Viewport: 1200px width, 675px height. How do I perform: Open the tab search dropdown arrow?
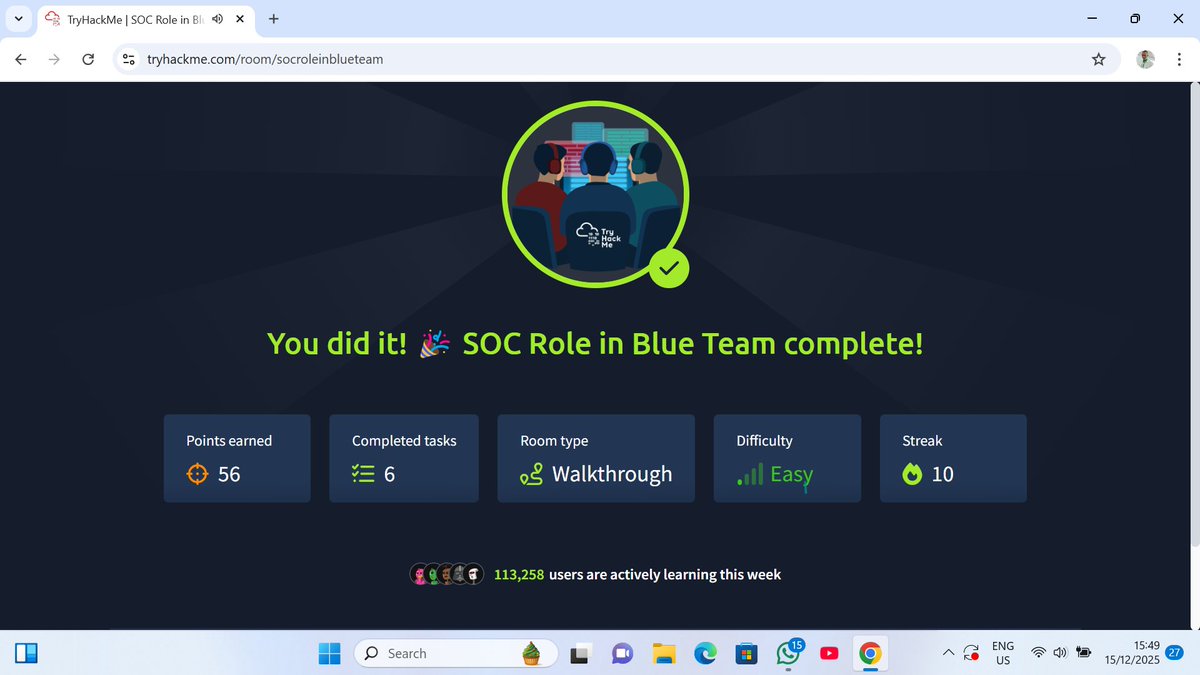18,18
